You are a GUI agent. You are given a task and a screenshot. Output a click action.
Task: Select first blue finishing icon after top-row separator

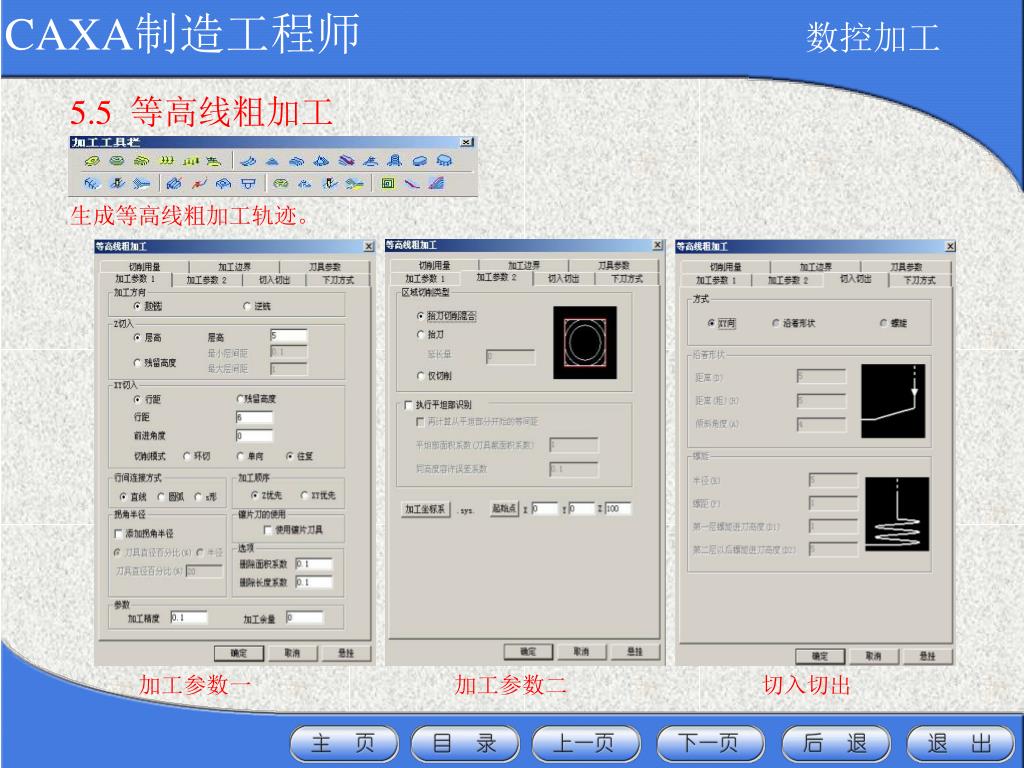click(247, 161)
